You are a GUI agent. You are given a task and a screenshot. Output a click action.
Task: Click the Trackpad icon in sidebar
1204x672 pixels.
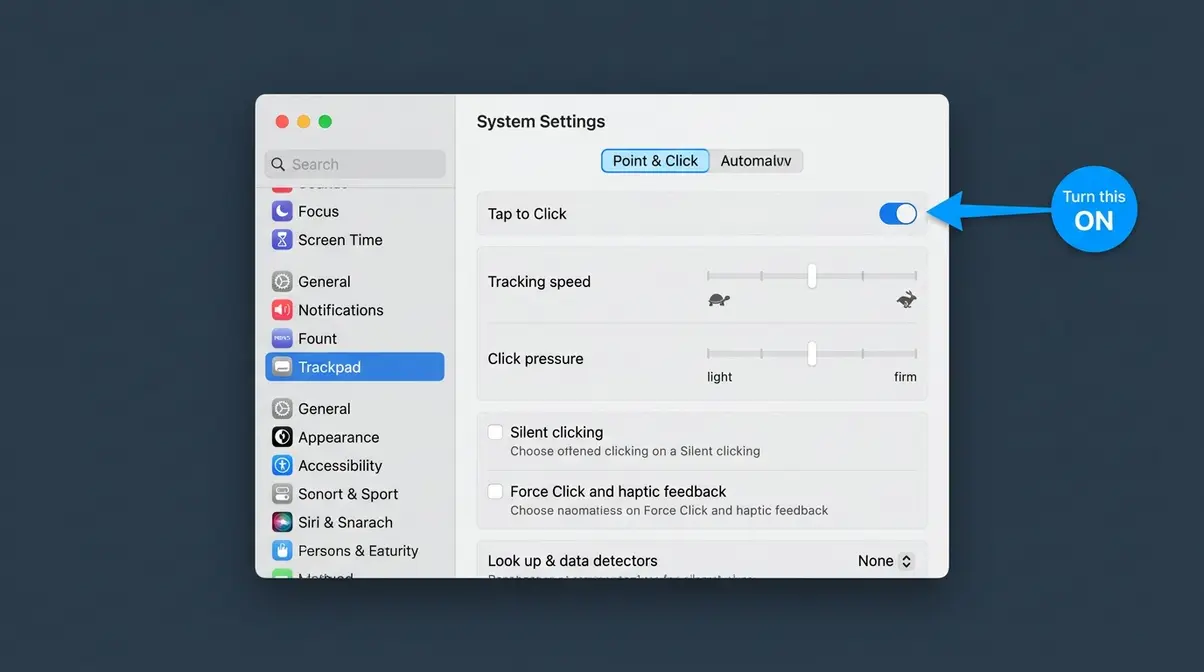(x=282, y=367)
